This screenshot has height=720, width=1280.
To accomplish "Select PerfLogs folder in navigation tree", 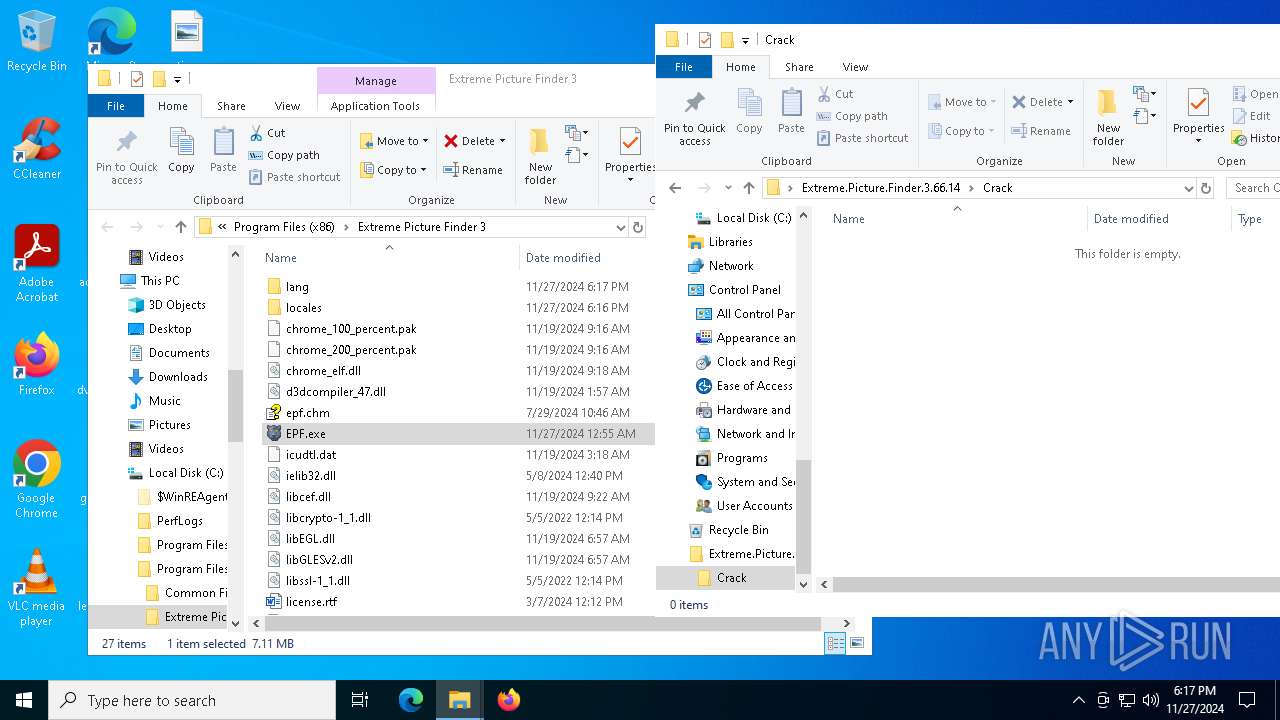I will 179,521.
